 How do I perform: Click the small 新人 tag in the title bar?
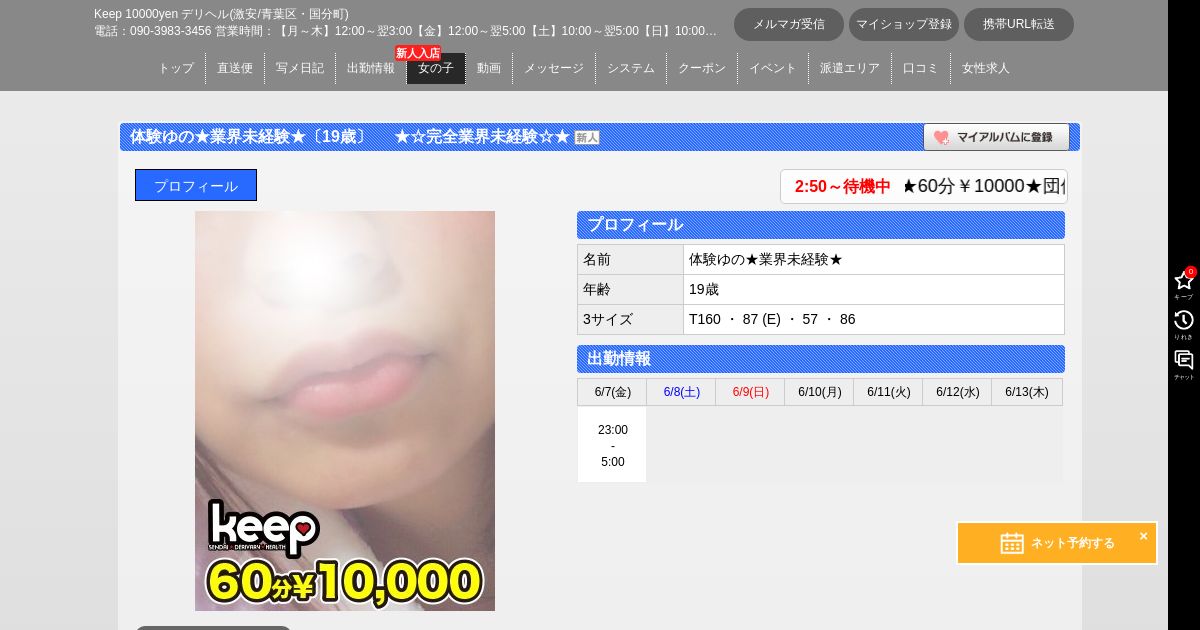(587, 138)
